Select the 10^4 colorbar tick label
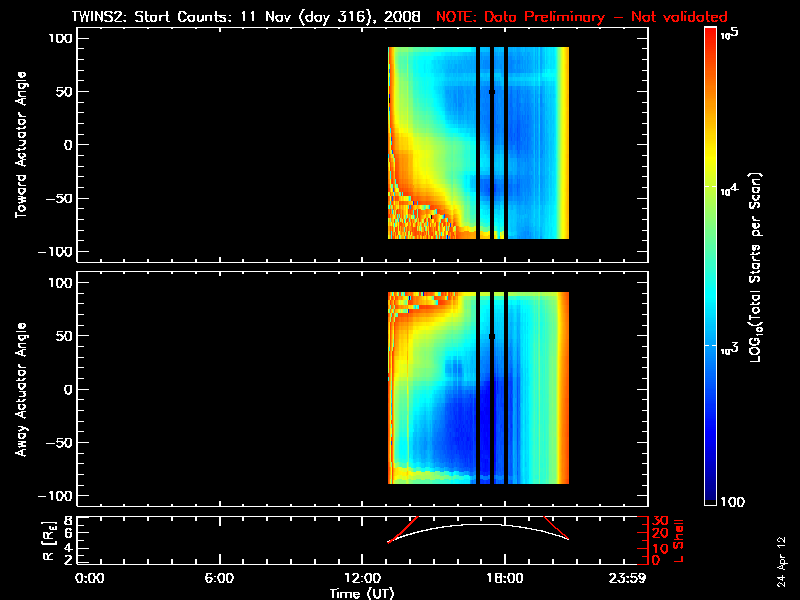The image size is (800, 600). (x=730, y=190)
